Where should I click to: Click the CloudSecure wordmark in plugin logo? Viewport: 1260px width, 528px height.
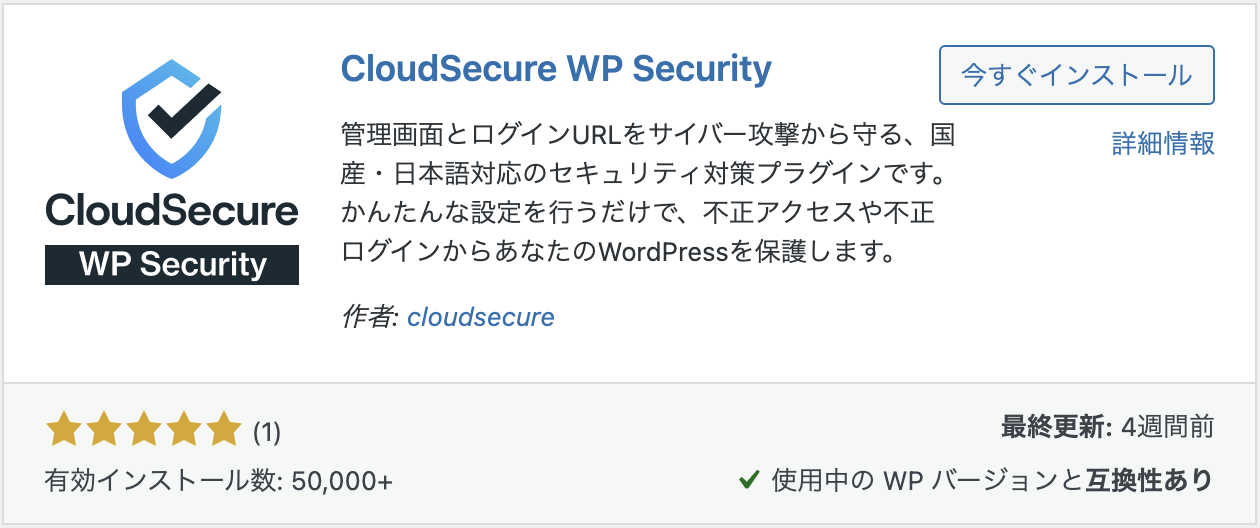(172, 211)
